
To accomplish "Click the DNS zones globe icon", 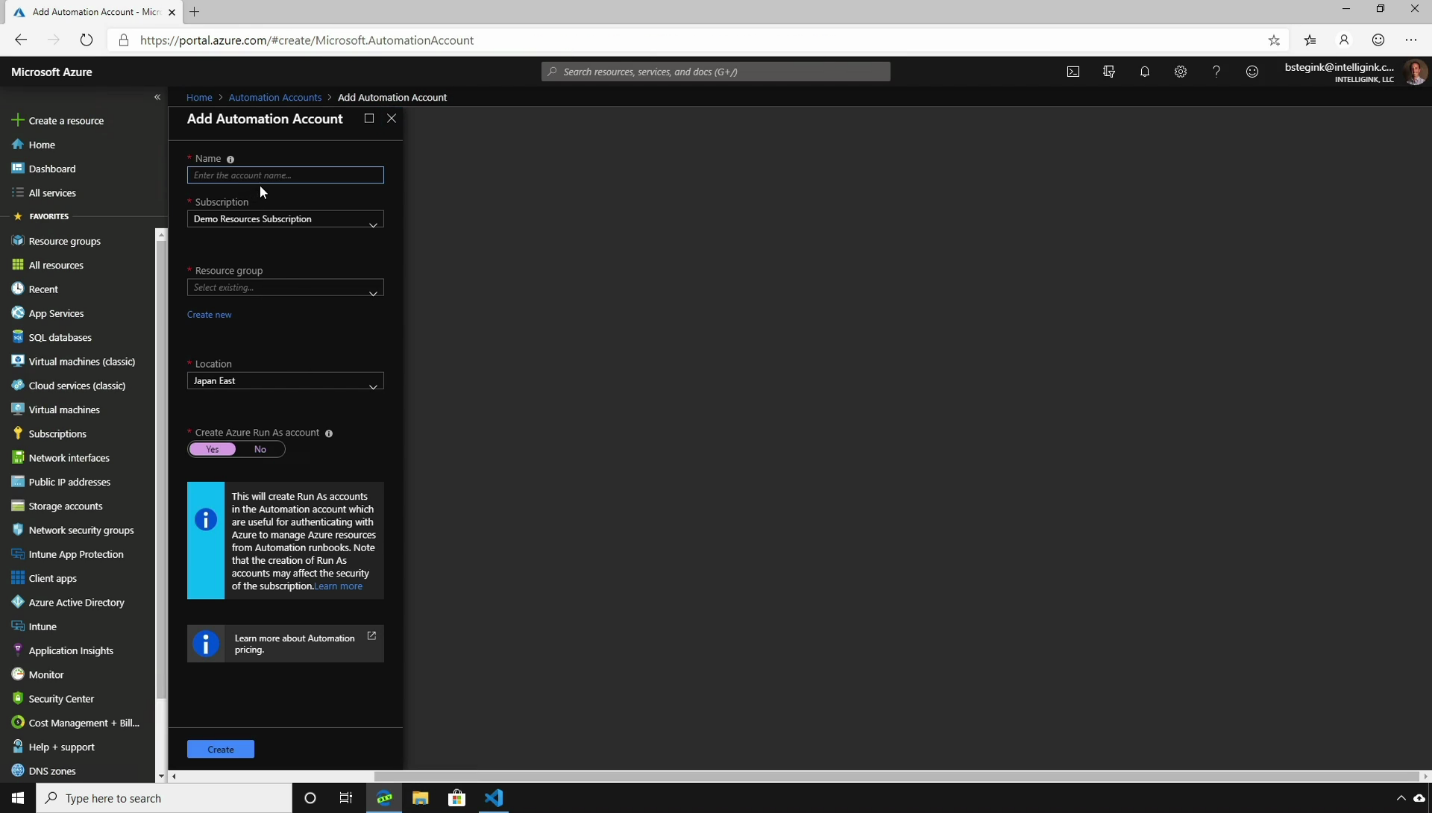I will click(17, 771).
